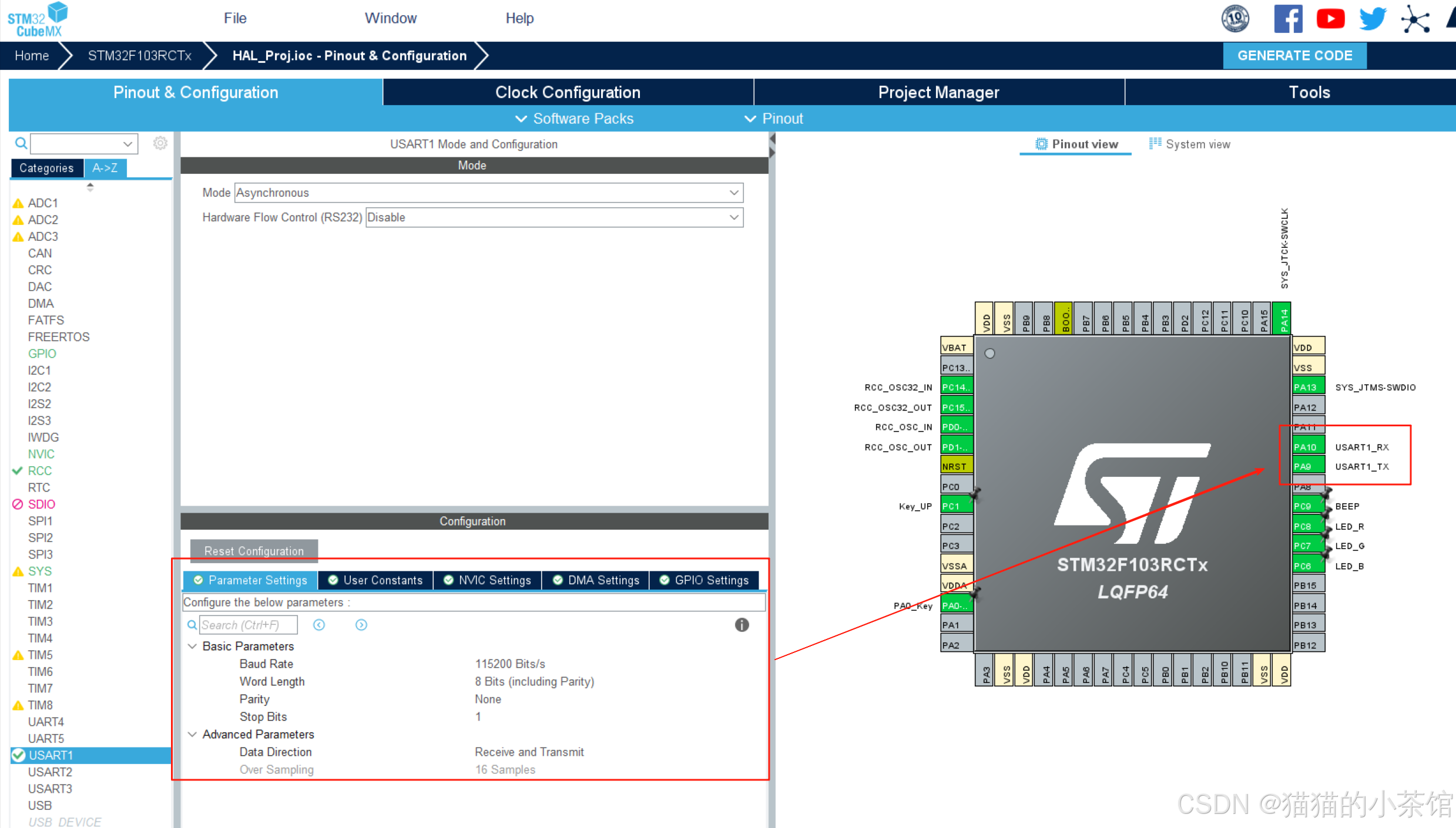Open the User Constants tab

tap(375, 580)
